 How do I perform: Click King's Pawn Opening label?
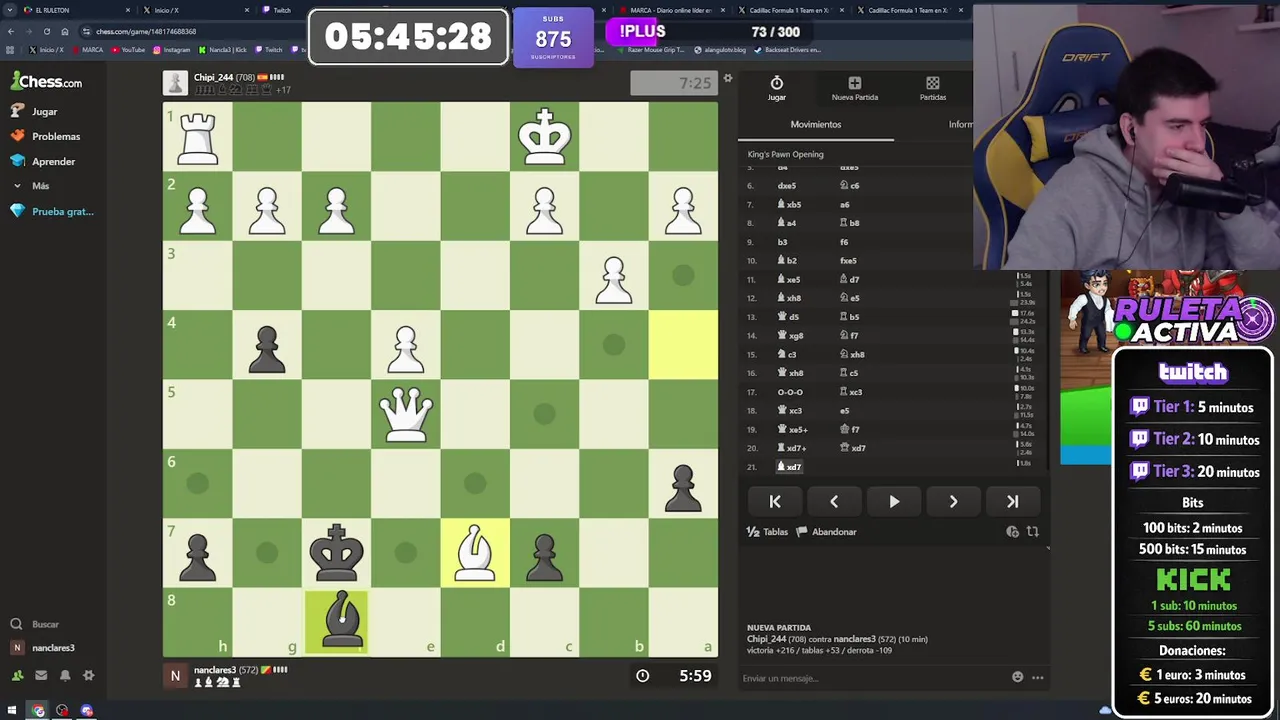(786, 154)
